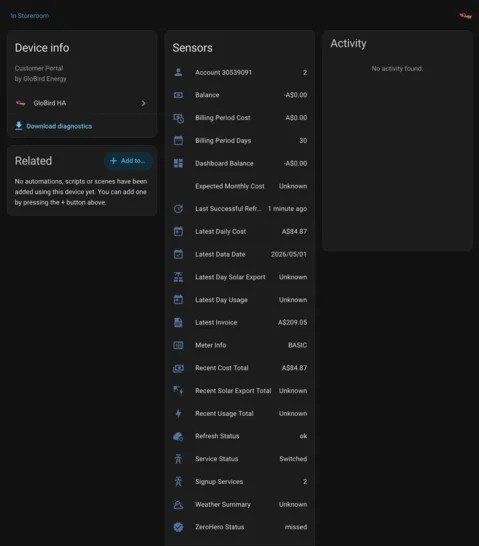Click the Billing Period Days calendar icon

tap(178, 141)
